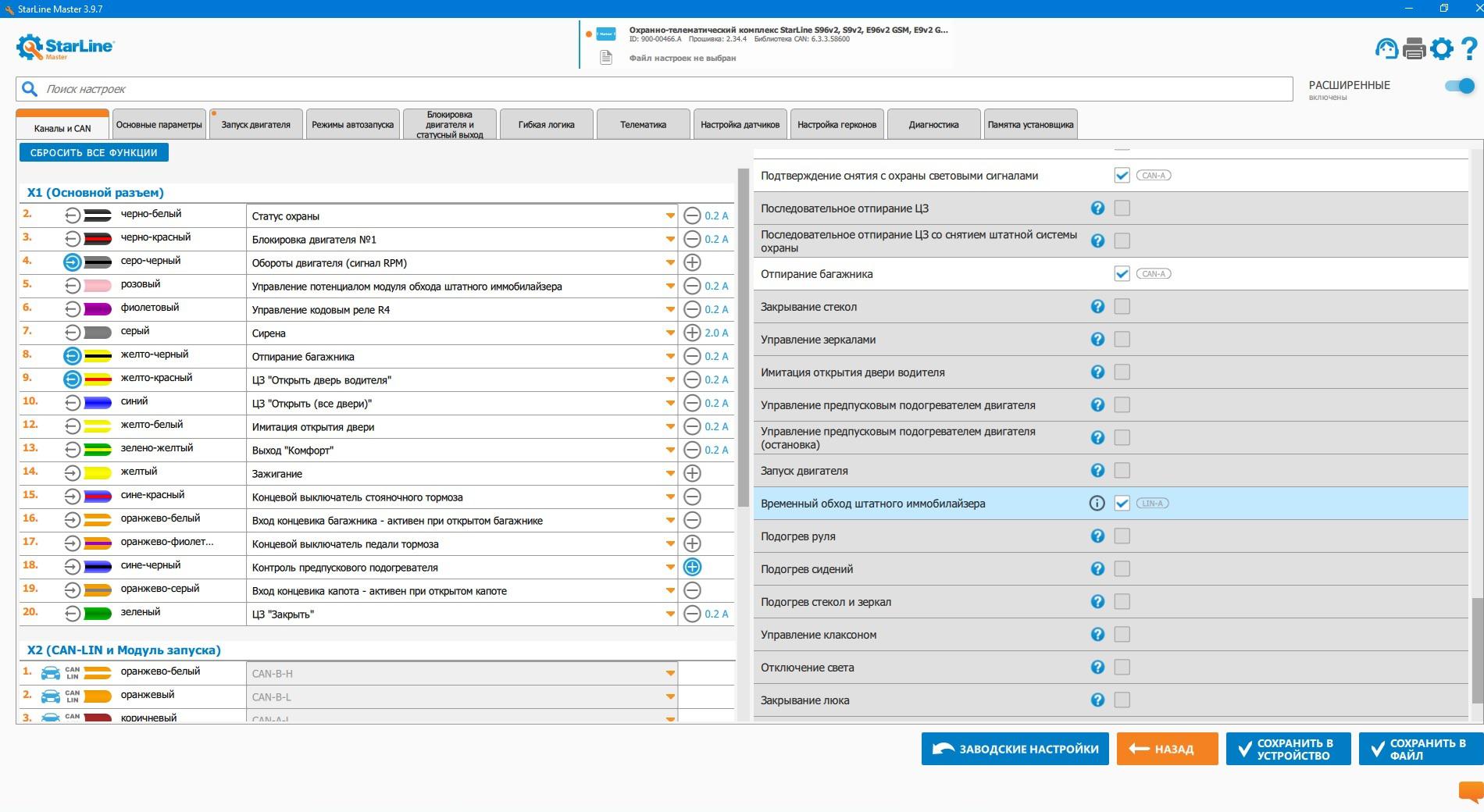The width and height of the screenshot is (1484, 812).
Task: Click Сохранить в устройство button
Action: 1288,749
